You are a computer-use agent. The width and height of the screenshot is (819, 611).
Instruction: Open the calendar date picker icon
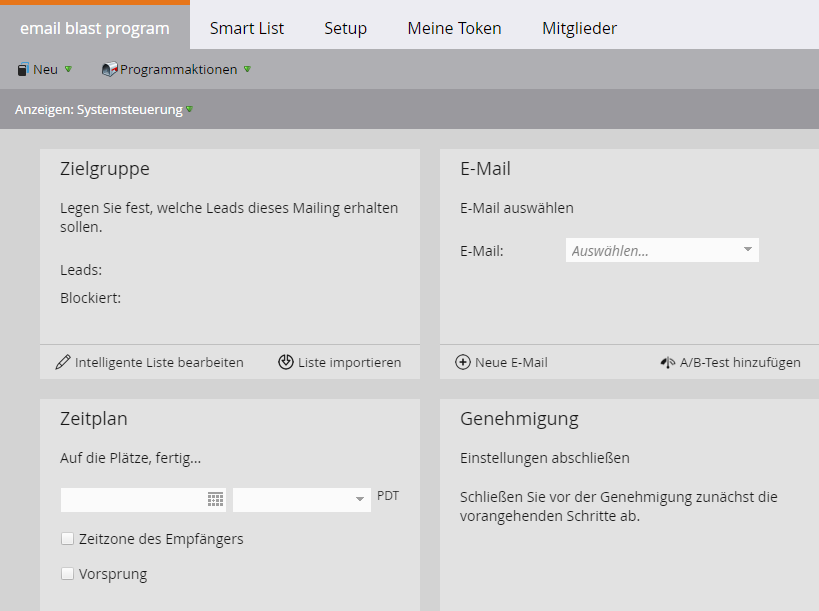[215, 499]
